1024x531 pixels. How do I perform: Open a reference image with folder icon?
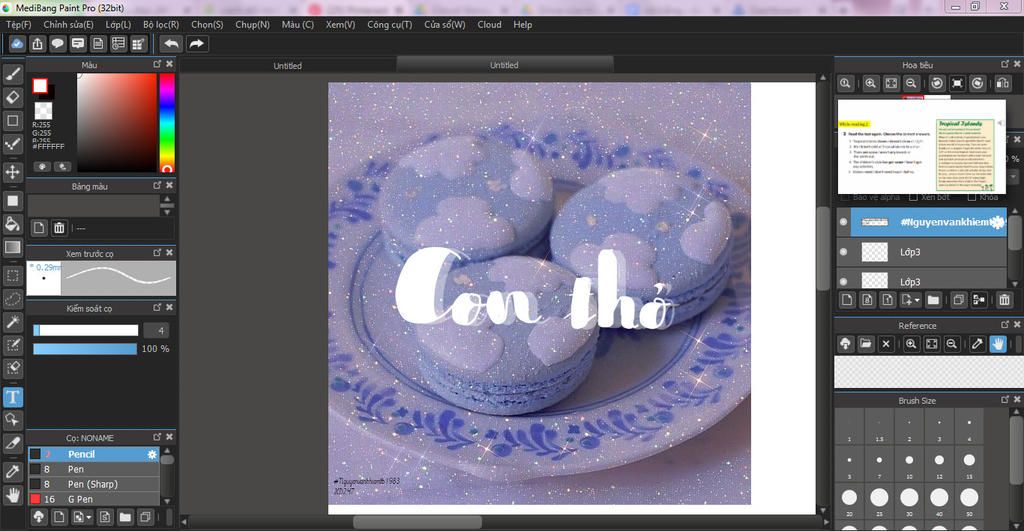coord(865,344)
